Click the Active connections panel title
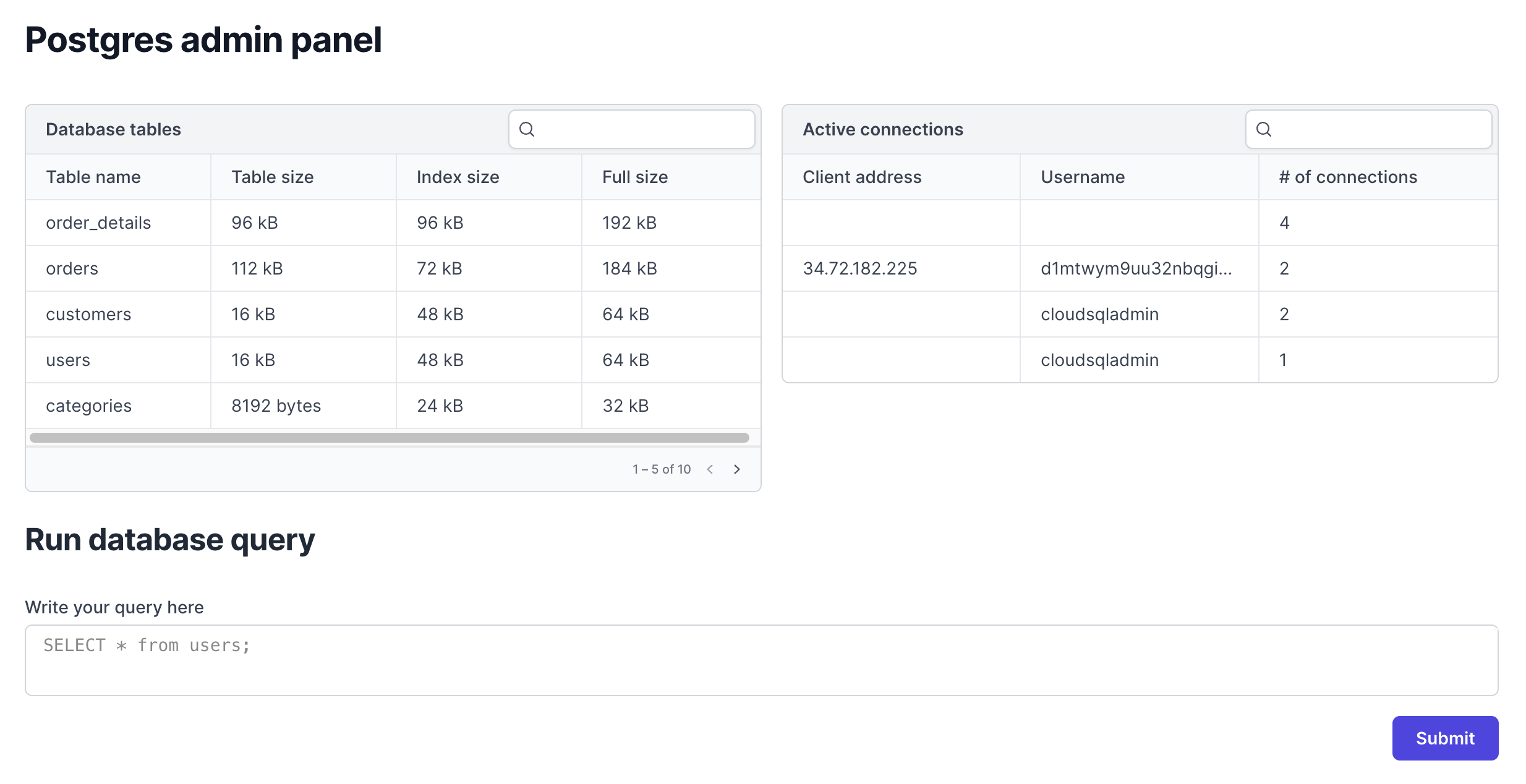1526x784 pixels. click(883, 129)
